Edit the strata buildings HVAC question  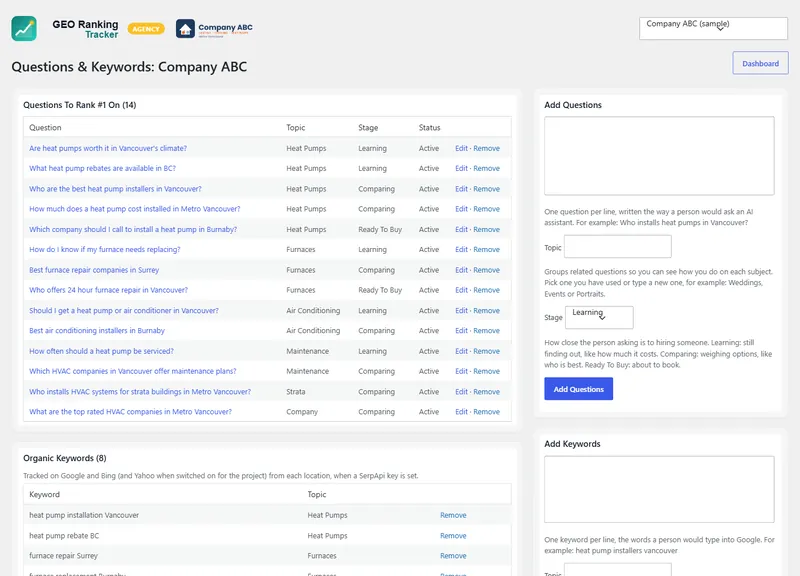point(461,392)
